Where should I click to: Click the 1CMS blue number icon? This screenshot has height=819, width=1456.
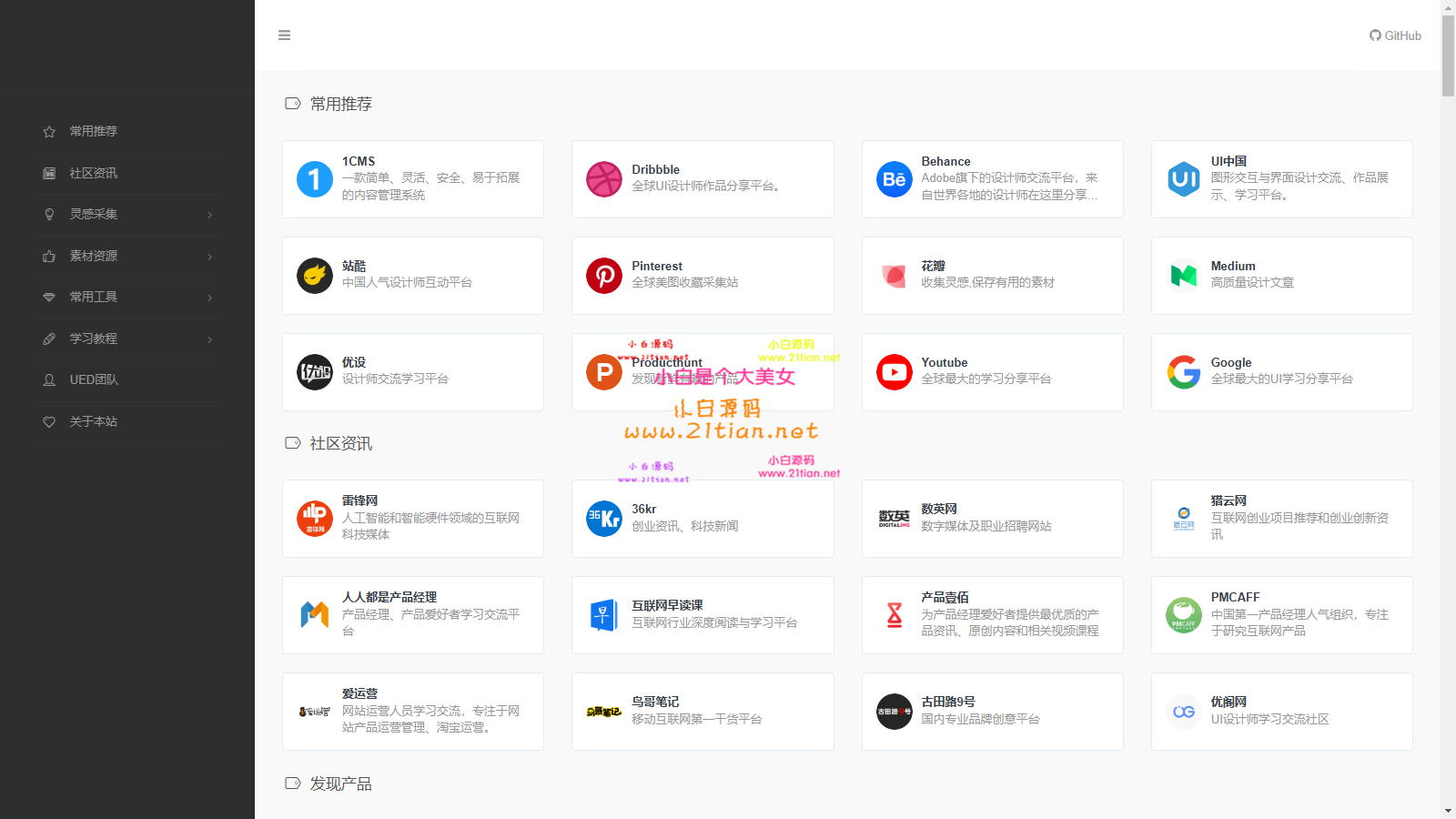click(x=314, y=179)
